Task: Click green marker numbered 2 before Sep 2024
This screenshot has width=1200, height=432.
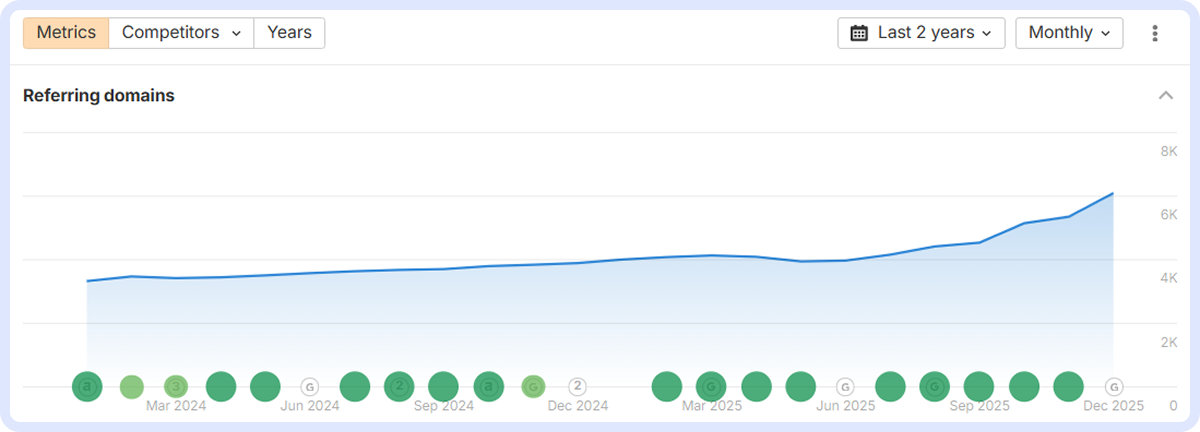Action: [399, 386]
